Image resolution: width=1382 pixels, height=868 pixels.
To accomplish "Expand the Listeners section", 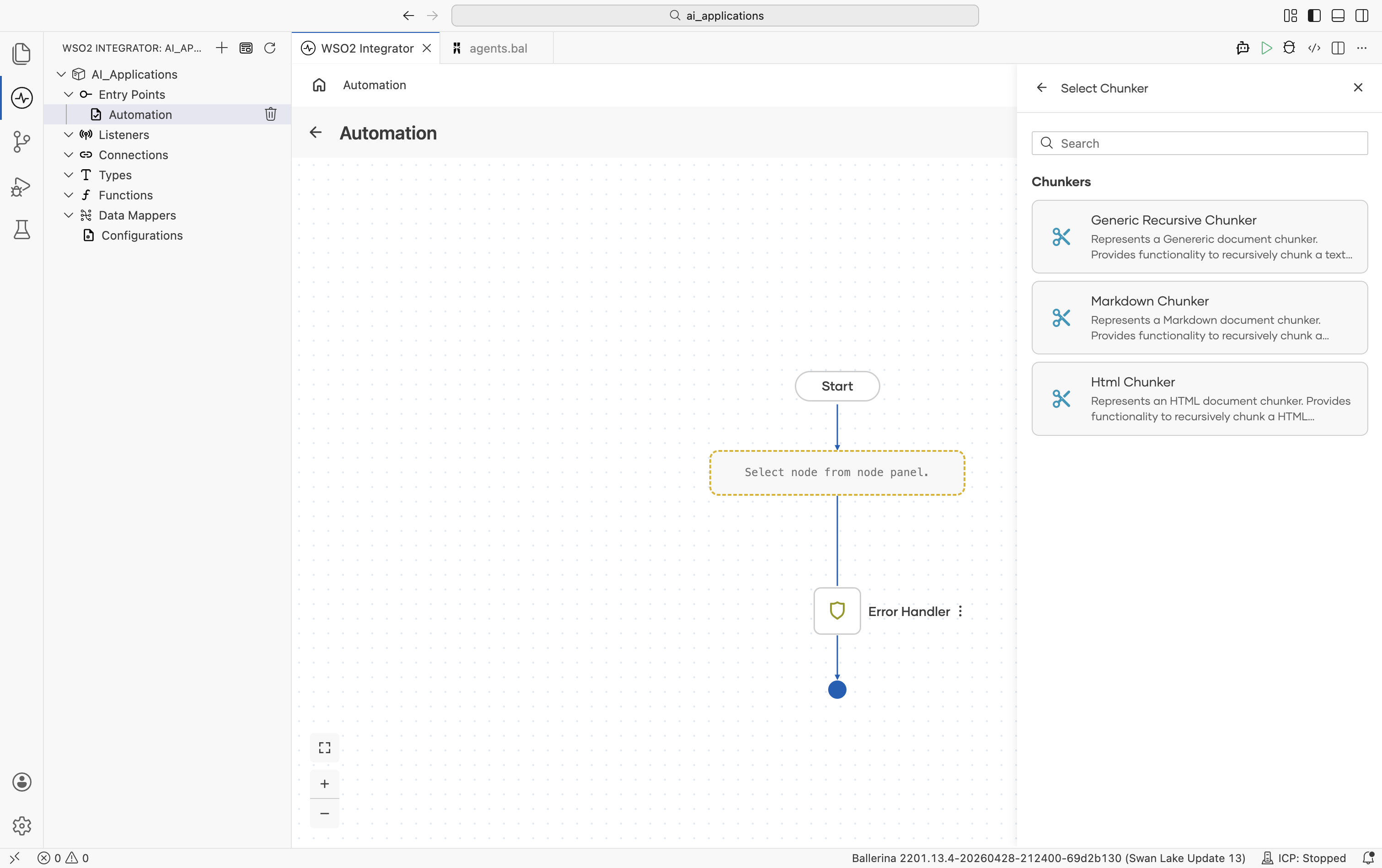I will tap(68, 134).
